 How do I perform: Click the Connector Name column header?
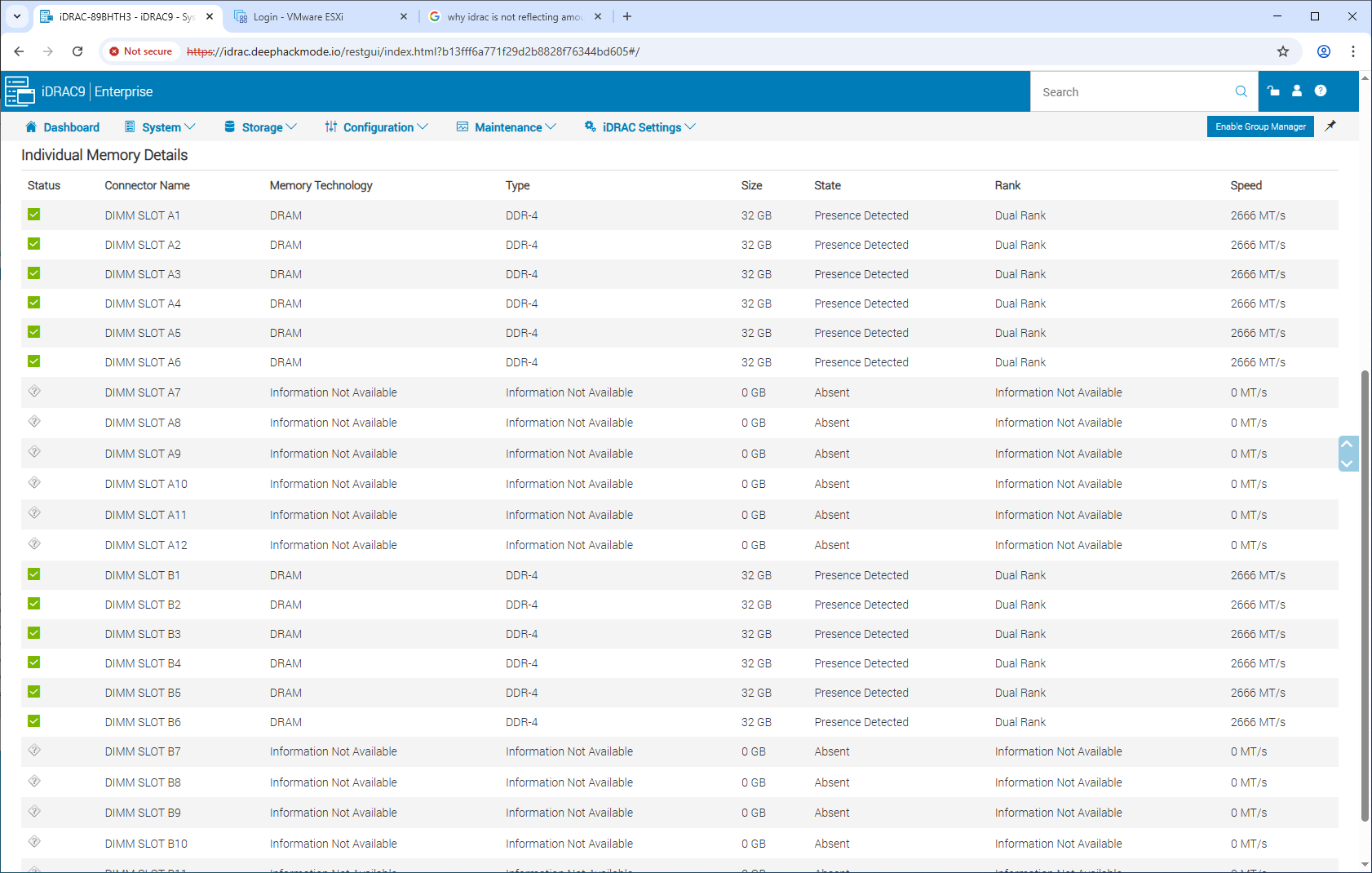(147, 185)
